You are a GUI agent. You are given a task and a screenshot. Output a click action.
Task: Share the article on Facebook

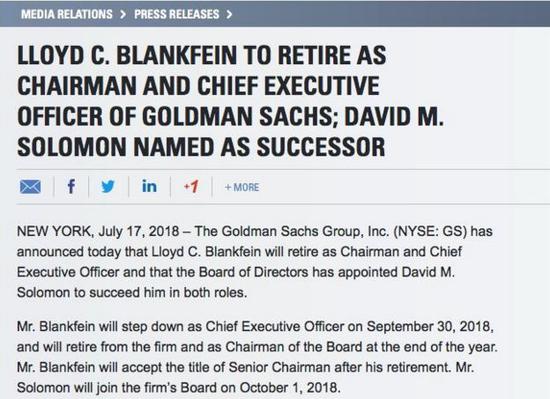tap(71, 186)
